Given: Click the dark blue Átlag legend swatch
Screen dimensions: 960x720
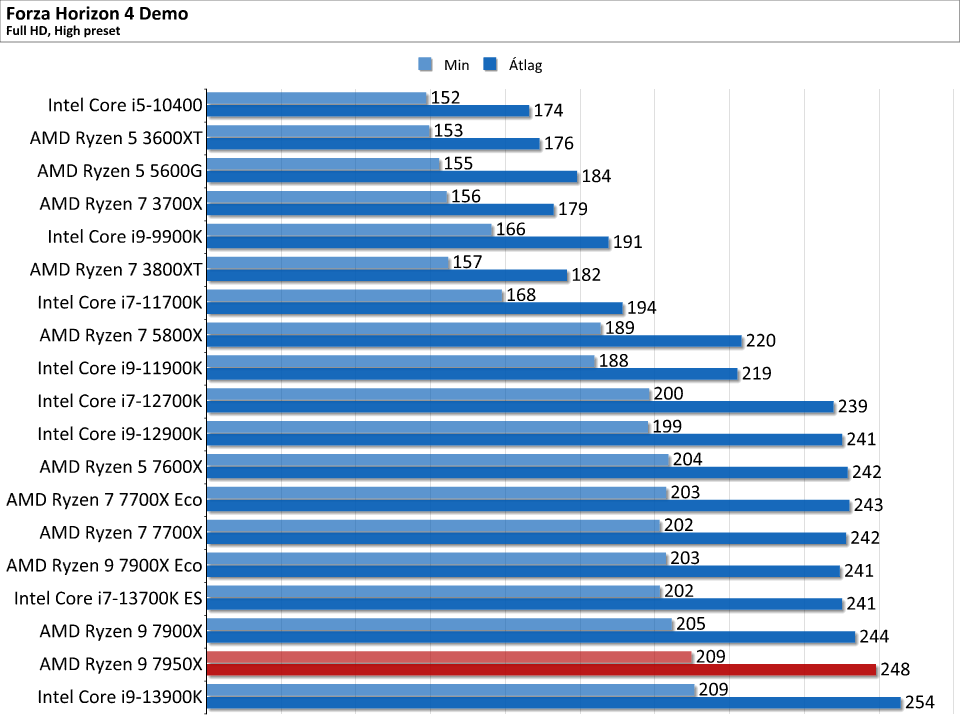Looking at the screenshot, I should [x=490, y=64].
